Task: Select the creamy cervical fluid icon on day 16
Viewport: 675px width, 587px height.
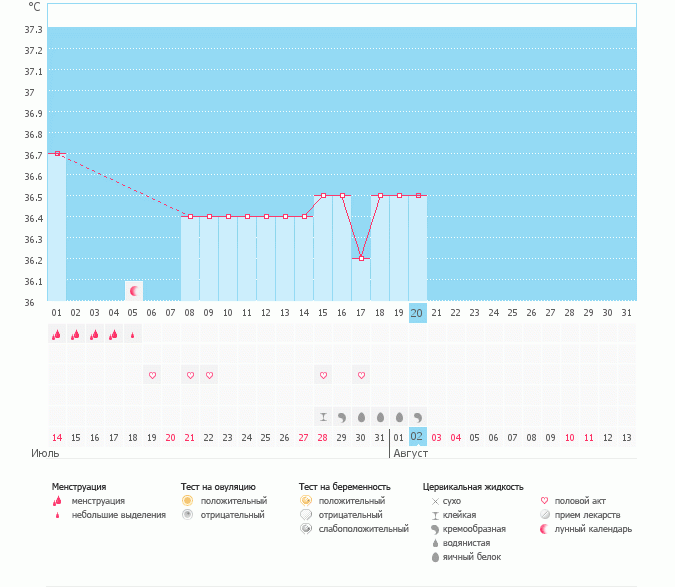Action: 342,416
